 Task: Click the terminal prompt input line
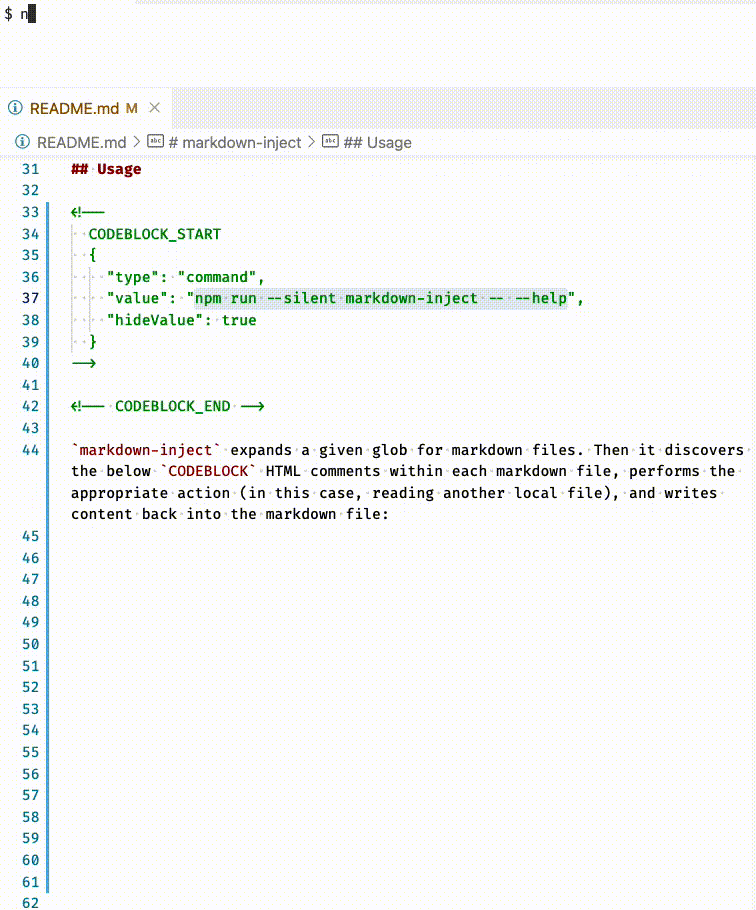[x=378, y=14]
